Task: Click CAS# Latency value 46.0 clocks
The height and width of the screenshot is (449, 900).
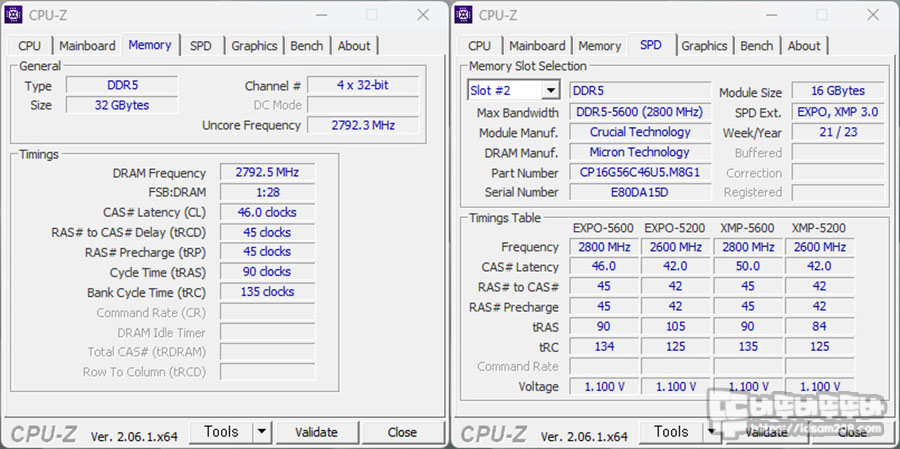Action: [267, 212]
